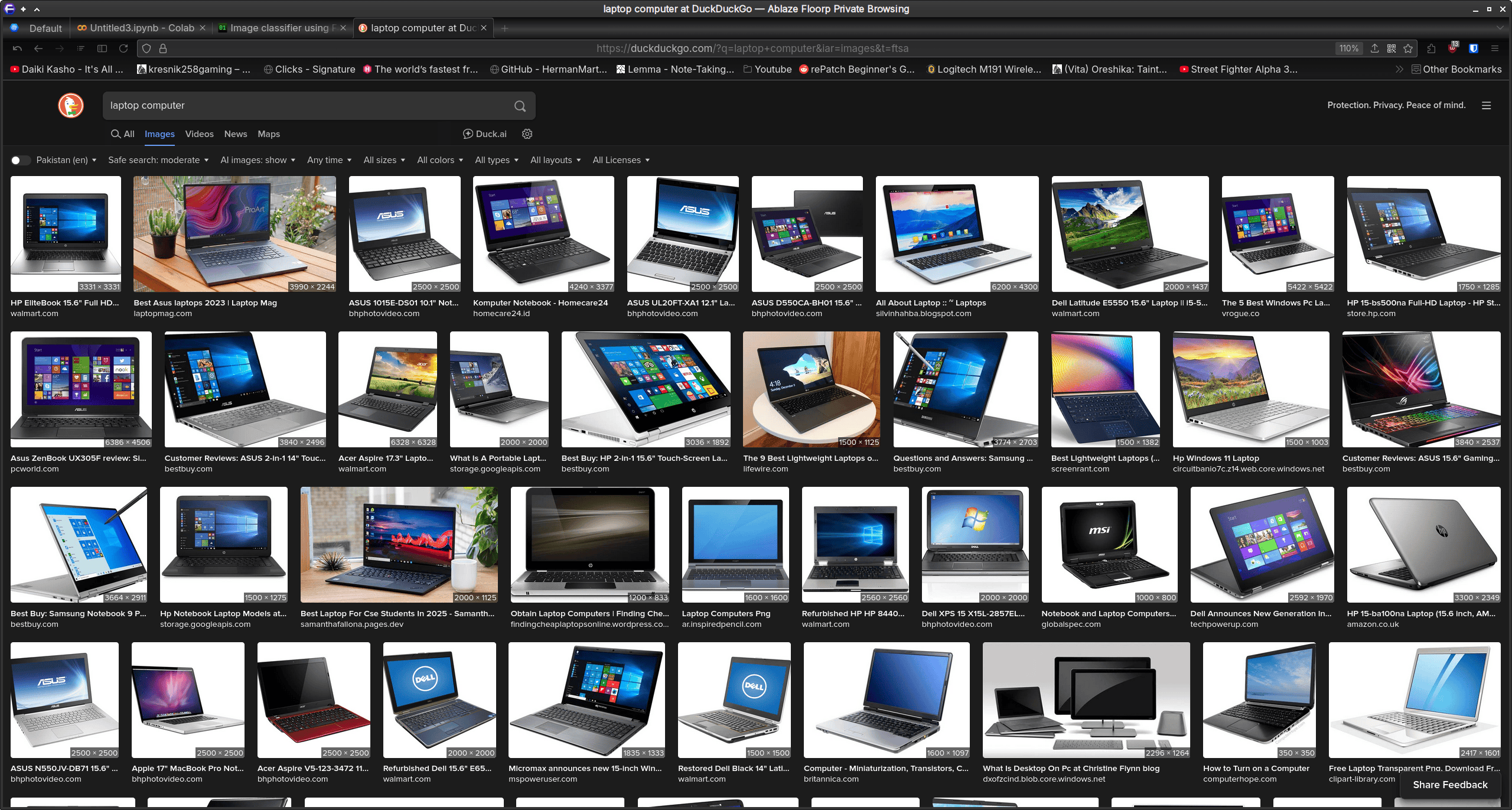
Task: Open Duck.ai link
Action: tap(485, 134)
